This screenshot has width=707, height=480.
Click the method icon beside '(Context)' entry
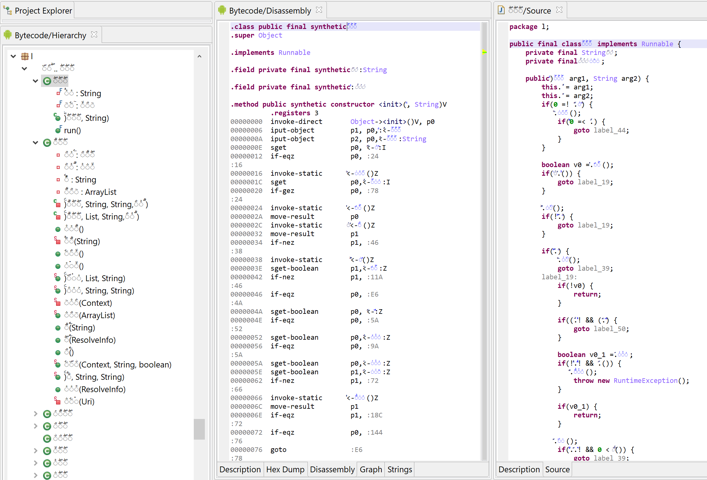pos(57,302)
